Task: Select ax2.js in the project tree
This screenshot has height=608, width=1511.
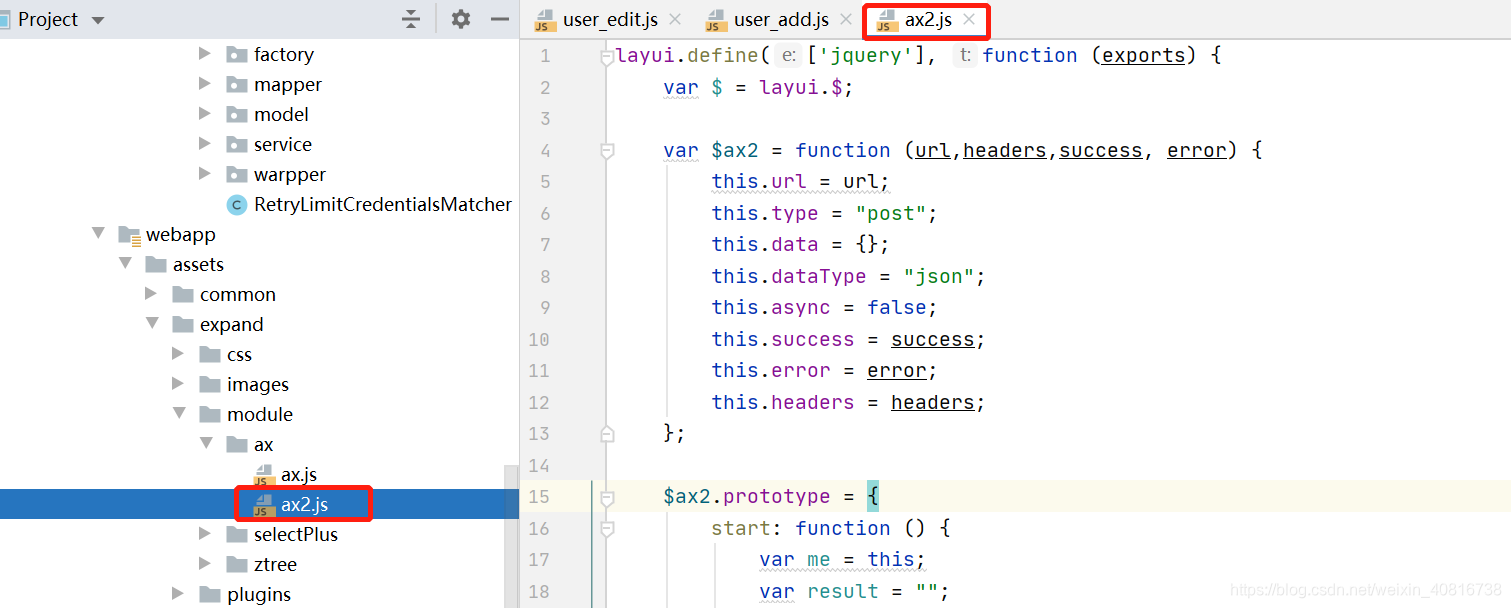Action: [304, 505]
